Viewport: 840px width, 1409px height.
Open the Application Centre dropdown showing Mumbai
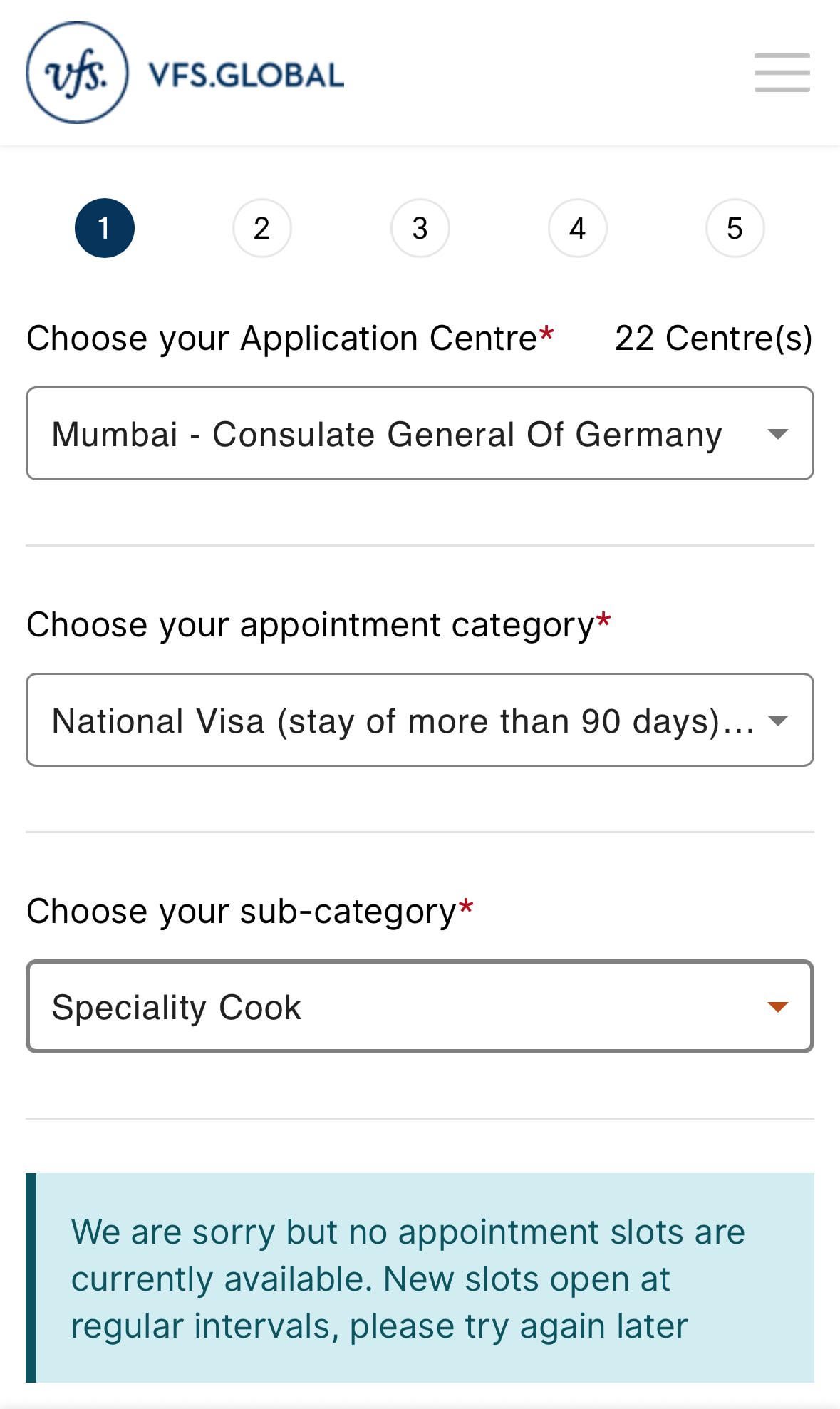pos(388,434)
